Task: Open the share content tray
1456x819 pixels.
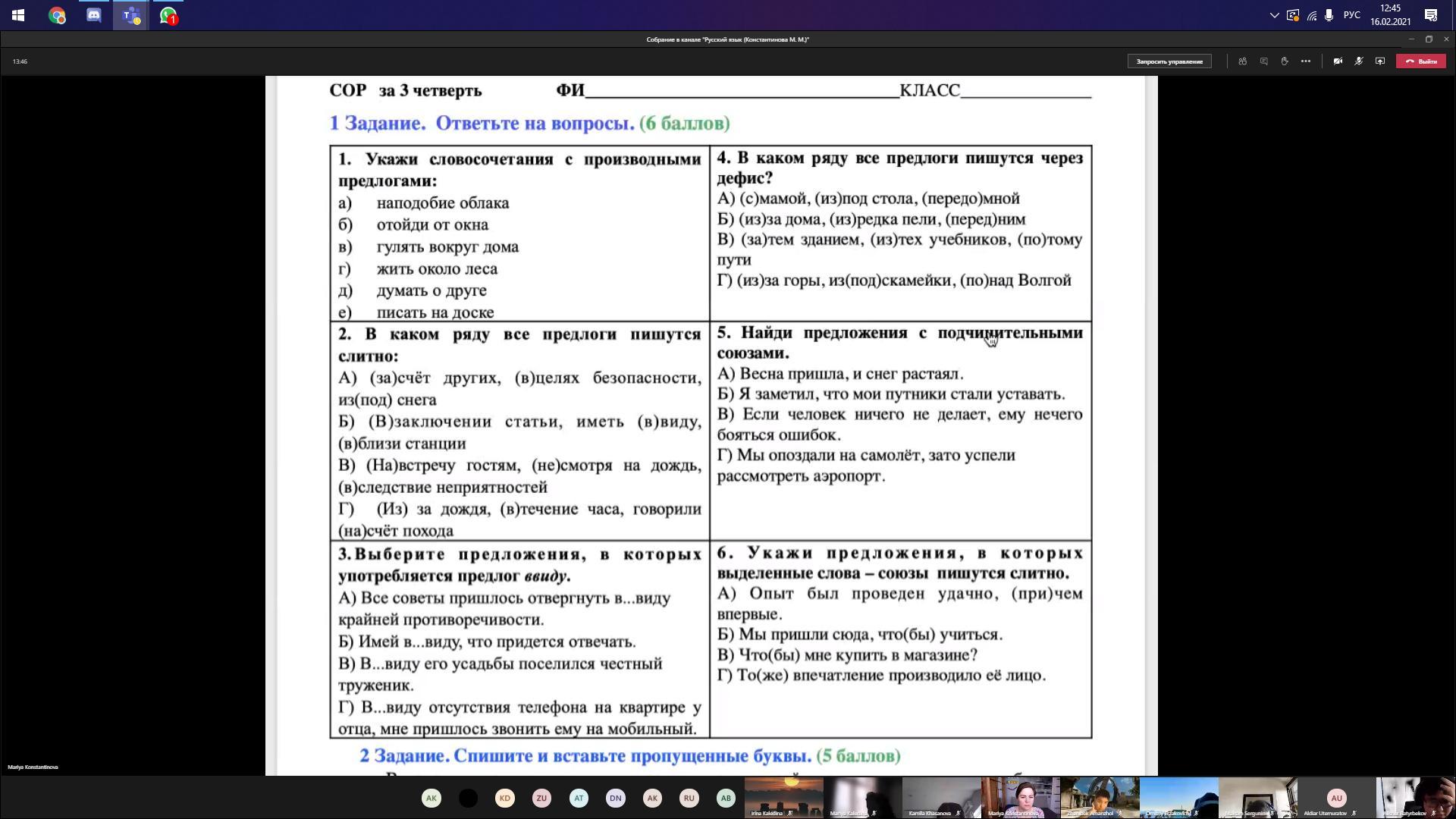Action: (x=1380, y=61)
